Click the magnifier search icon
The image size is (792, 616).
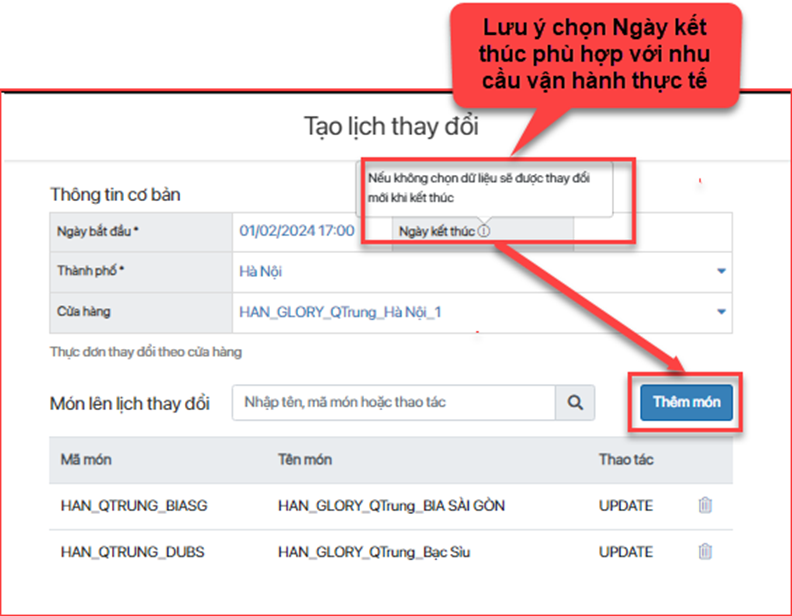(575, 403)
